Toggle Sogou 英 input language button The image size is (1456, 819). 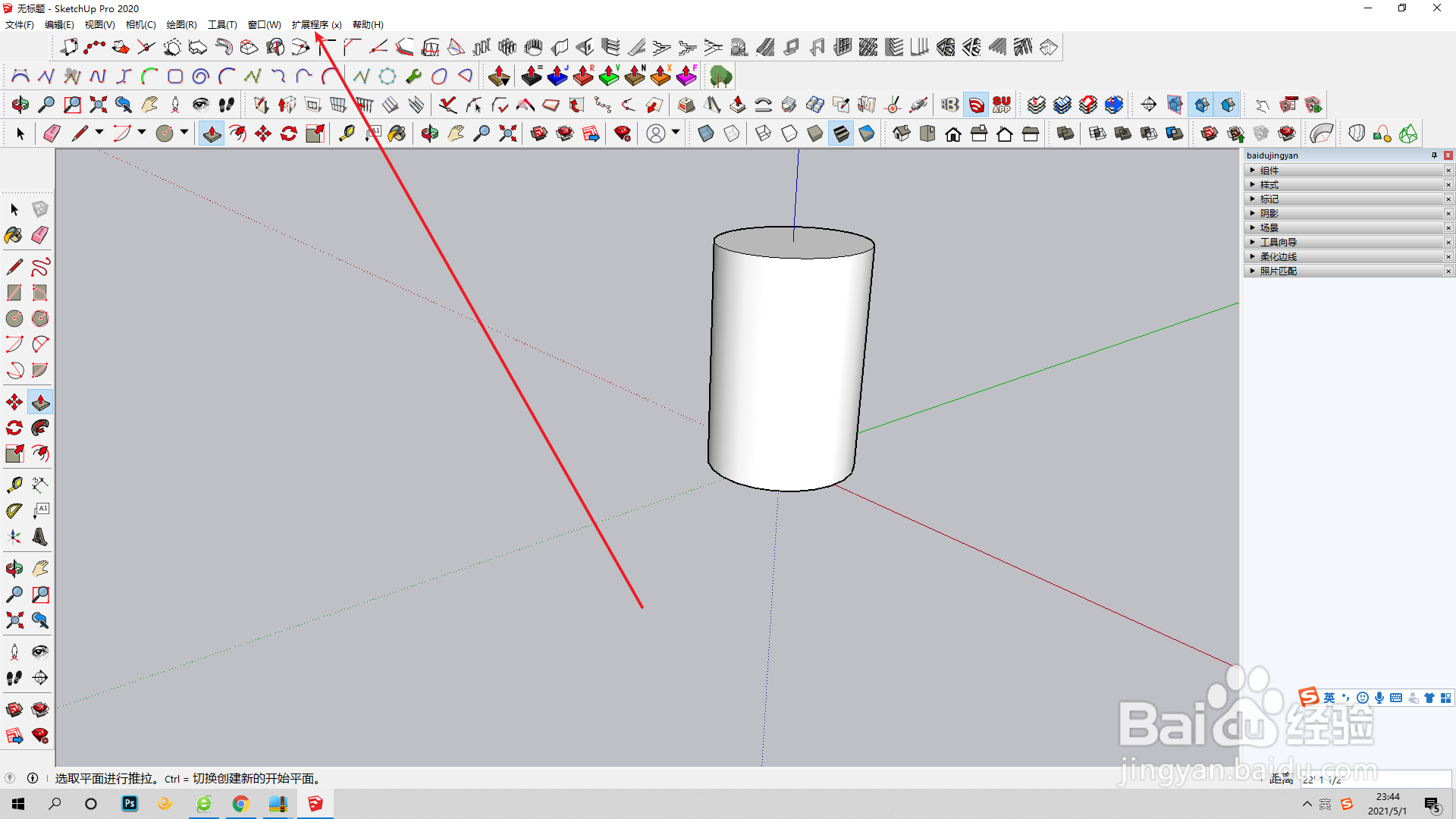(1329, 698)
